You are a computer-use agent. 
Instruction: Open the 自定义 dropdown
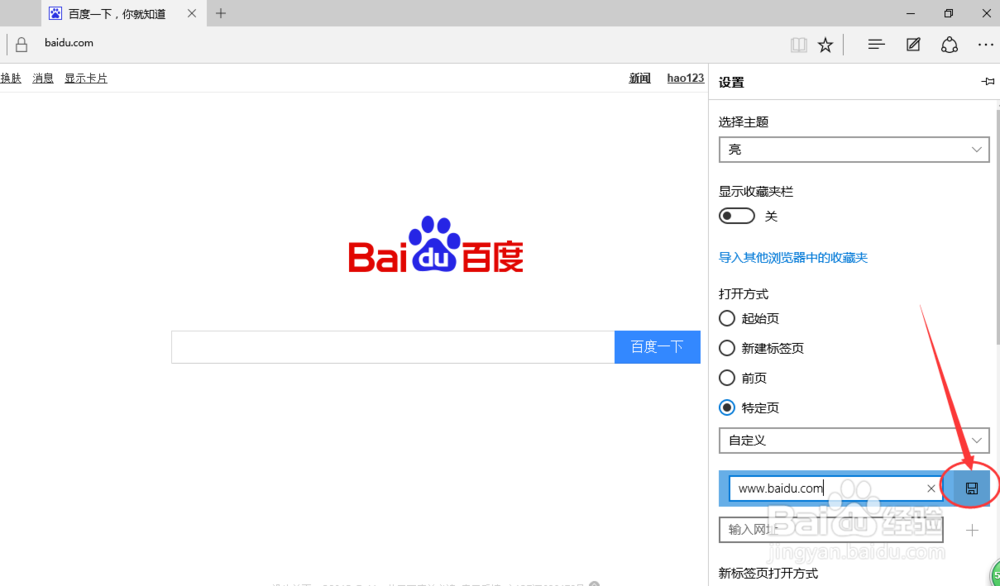(854, 441)
